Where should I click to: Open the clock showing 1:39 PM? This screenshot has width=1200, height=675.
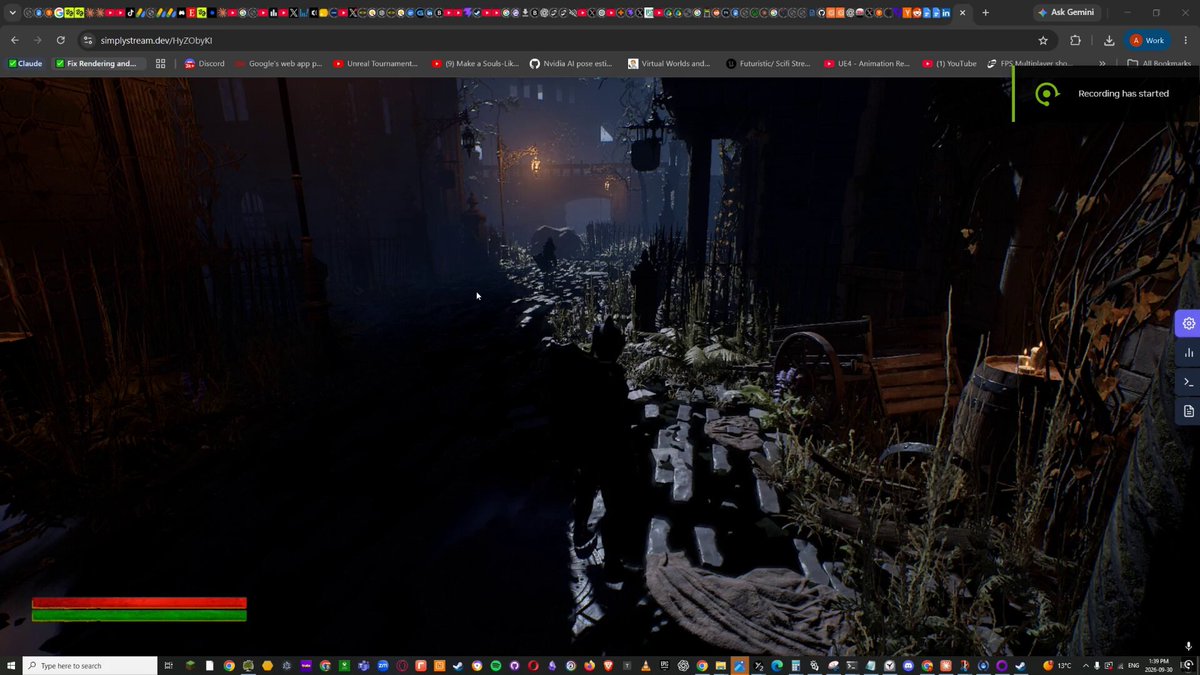[x=1159, y=665]
